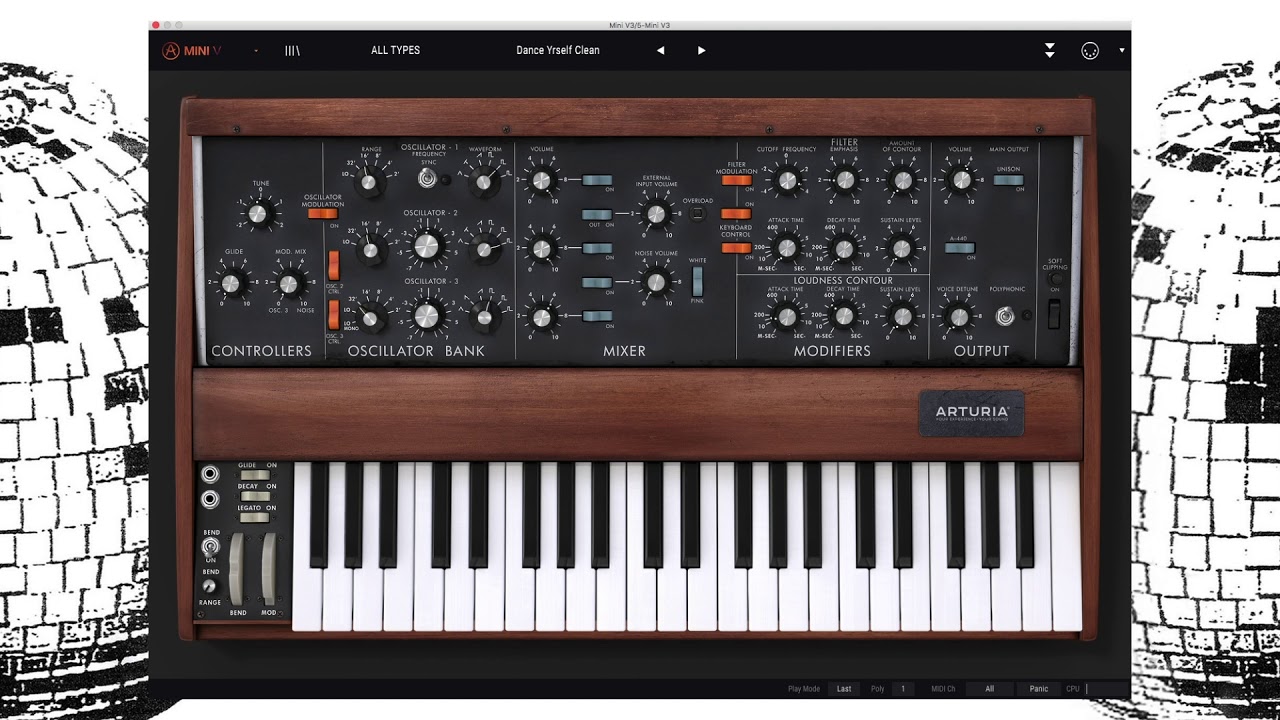Screen dimensions: 1280x720
Task: Click the Loudness Contour Decay Time knob
Action: point(845,317)
